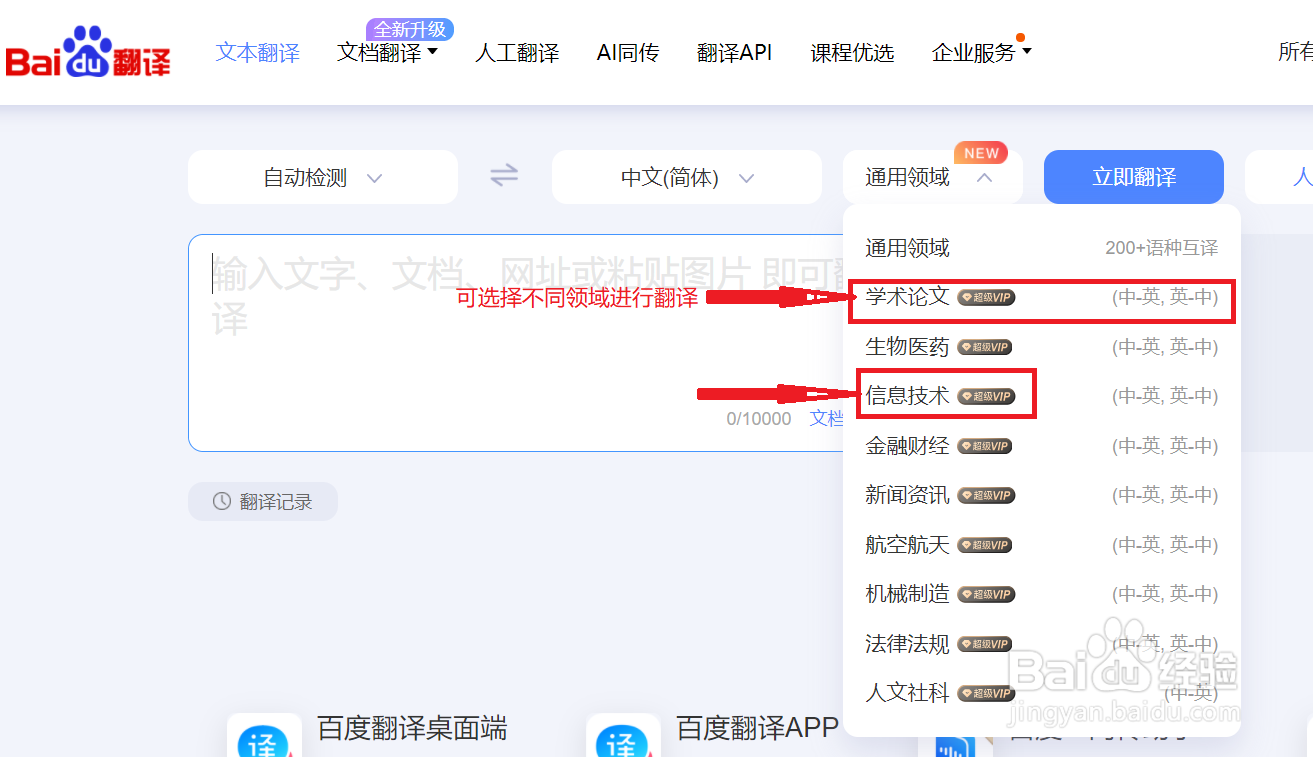The image size is (1313, 757).
Task: Click the 全新升级 badge above 文档翻译
Action: pos(410,30)
